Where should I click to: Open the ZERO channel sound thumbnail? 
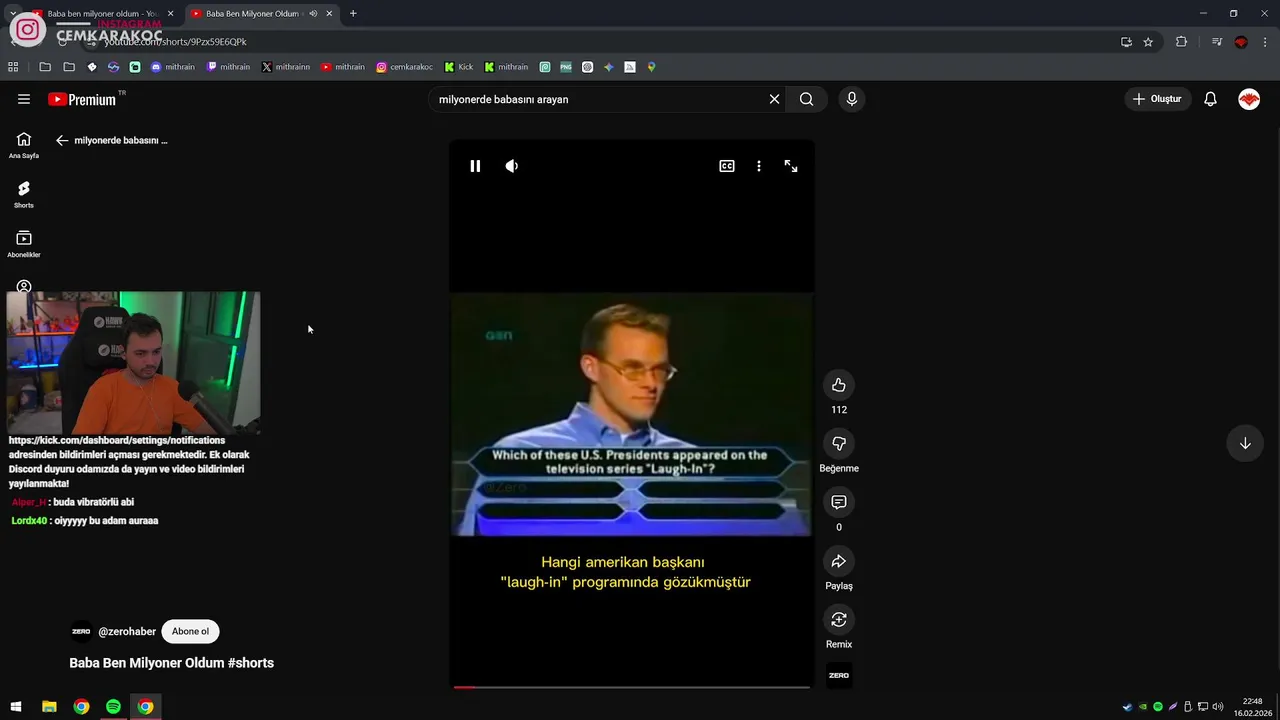point(839,676)
